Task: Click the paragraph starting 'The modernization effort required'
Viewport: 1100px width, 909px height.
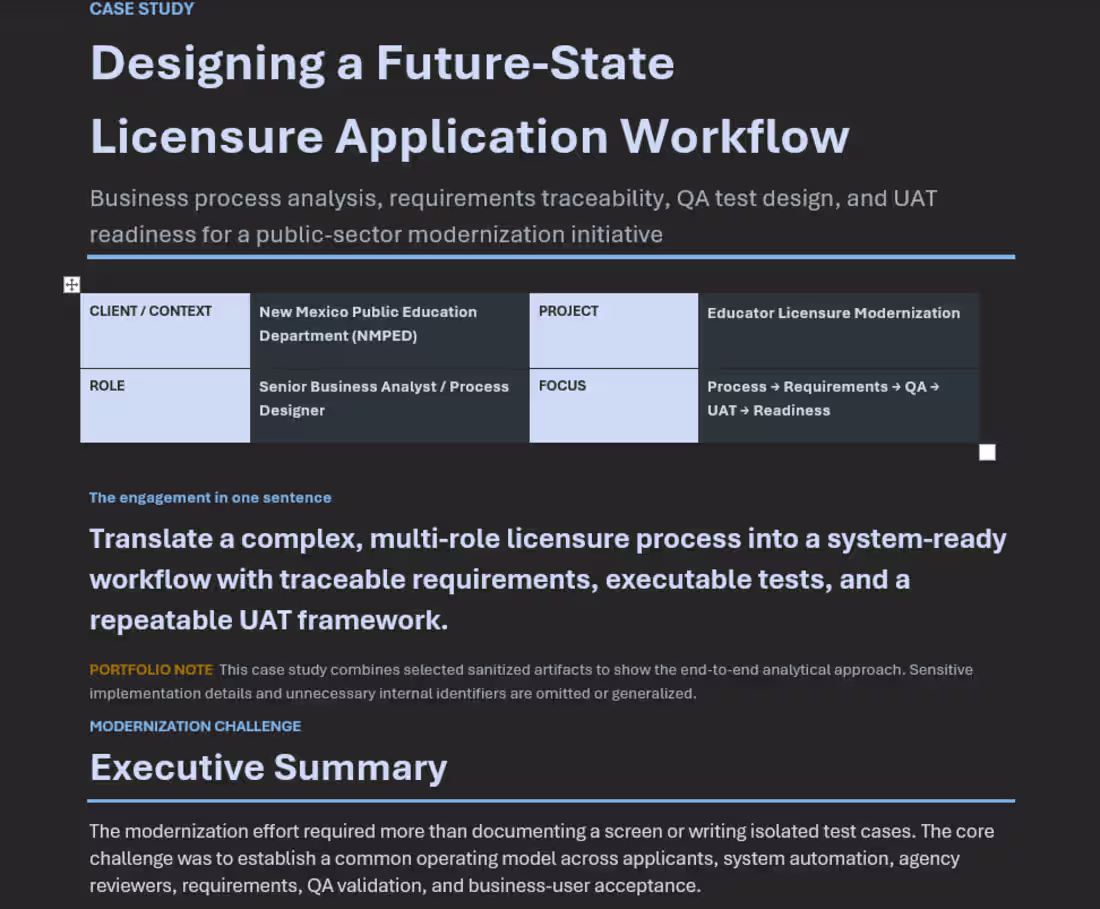Action: point(542,858)
